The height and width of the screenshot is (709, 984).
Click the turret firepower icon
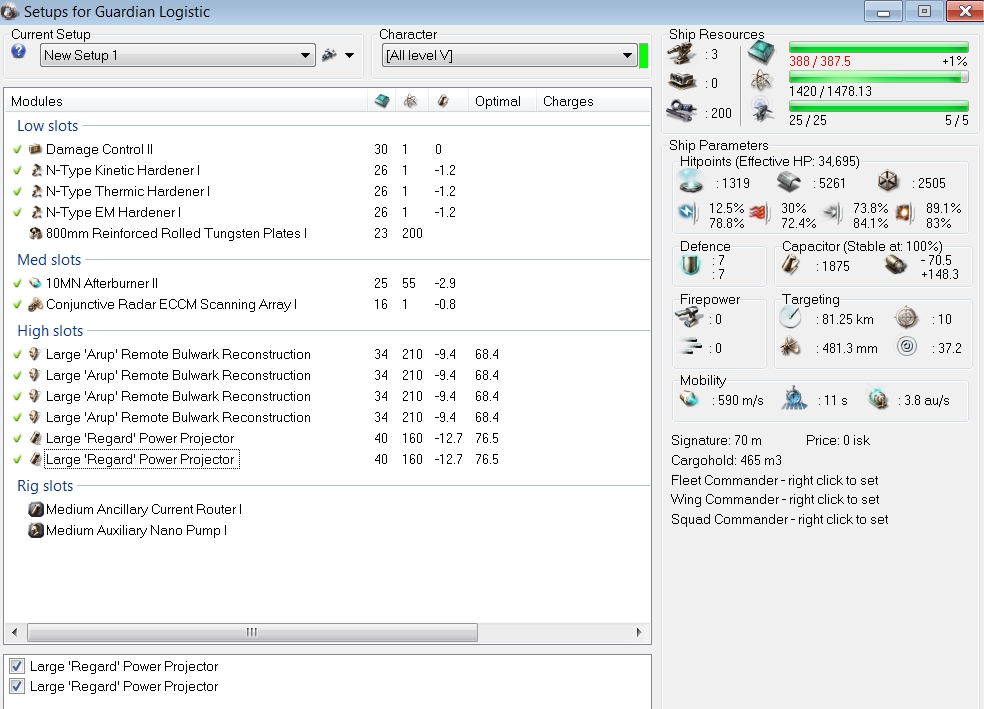[690, 317]
